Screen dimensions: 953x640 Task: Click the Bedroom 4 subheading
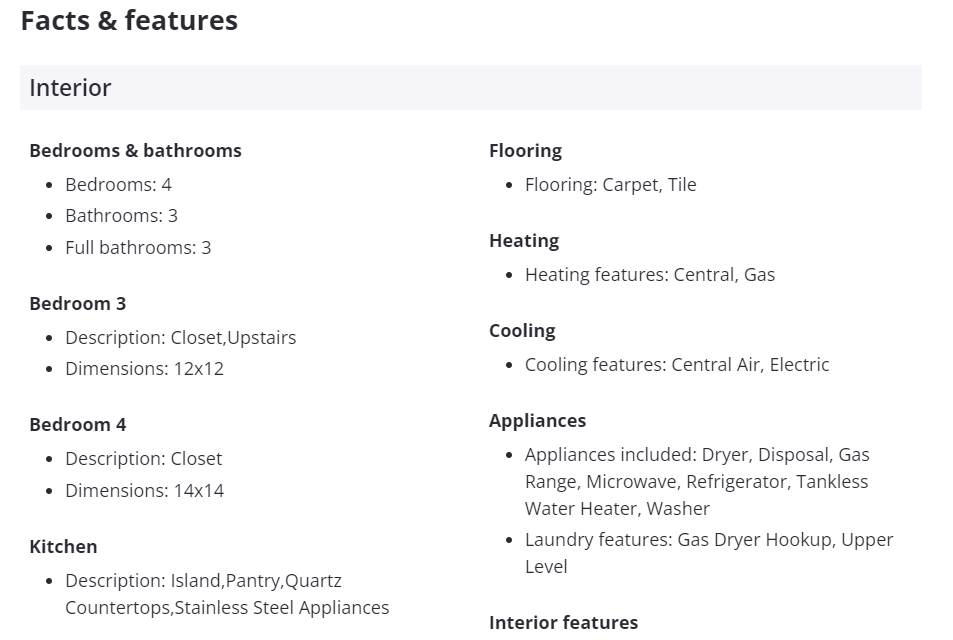pos(78,425)
